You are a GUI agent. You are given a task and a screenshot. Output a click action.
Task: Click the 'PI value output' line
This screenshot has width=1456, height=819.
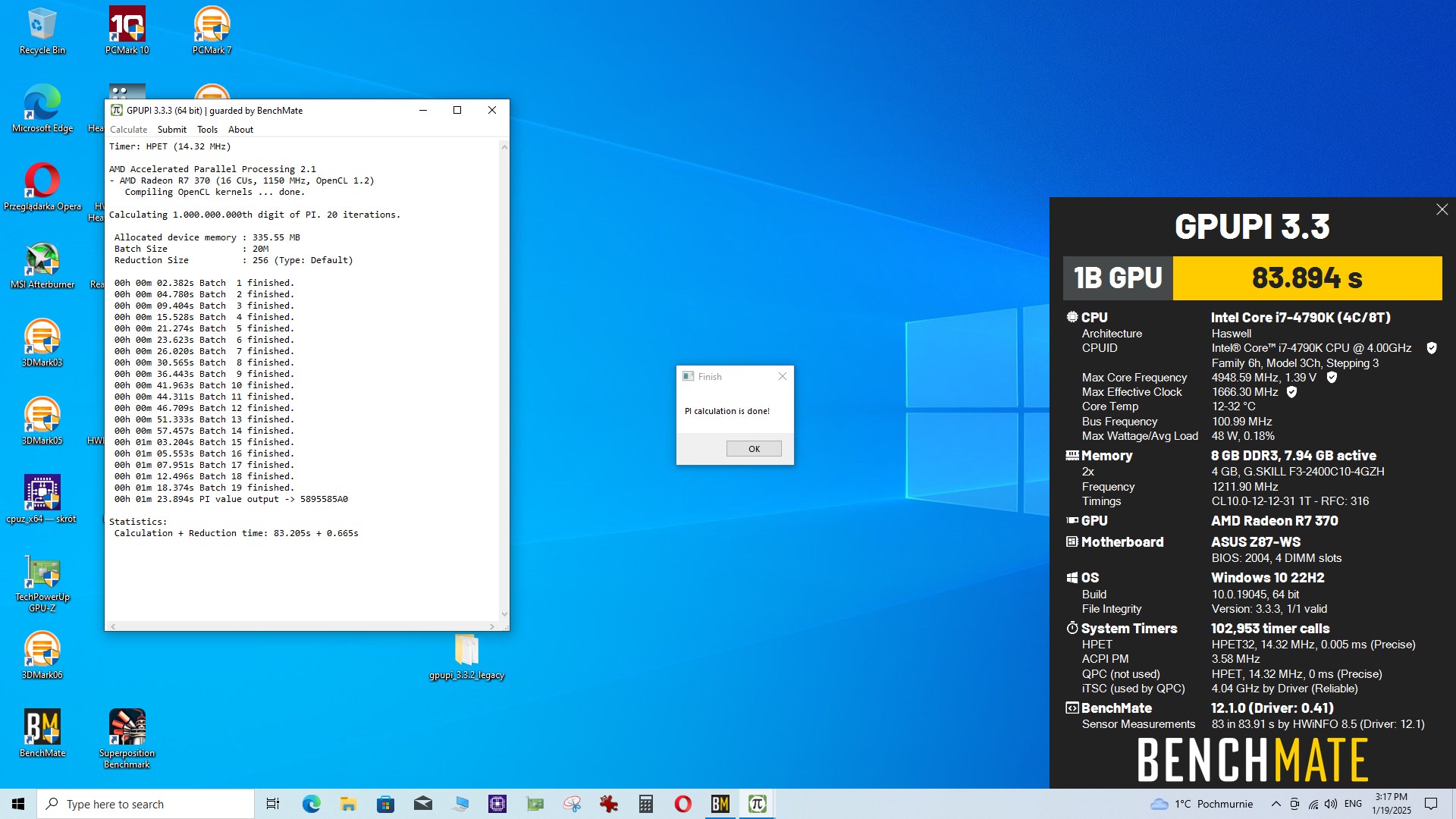click(231, 499)
